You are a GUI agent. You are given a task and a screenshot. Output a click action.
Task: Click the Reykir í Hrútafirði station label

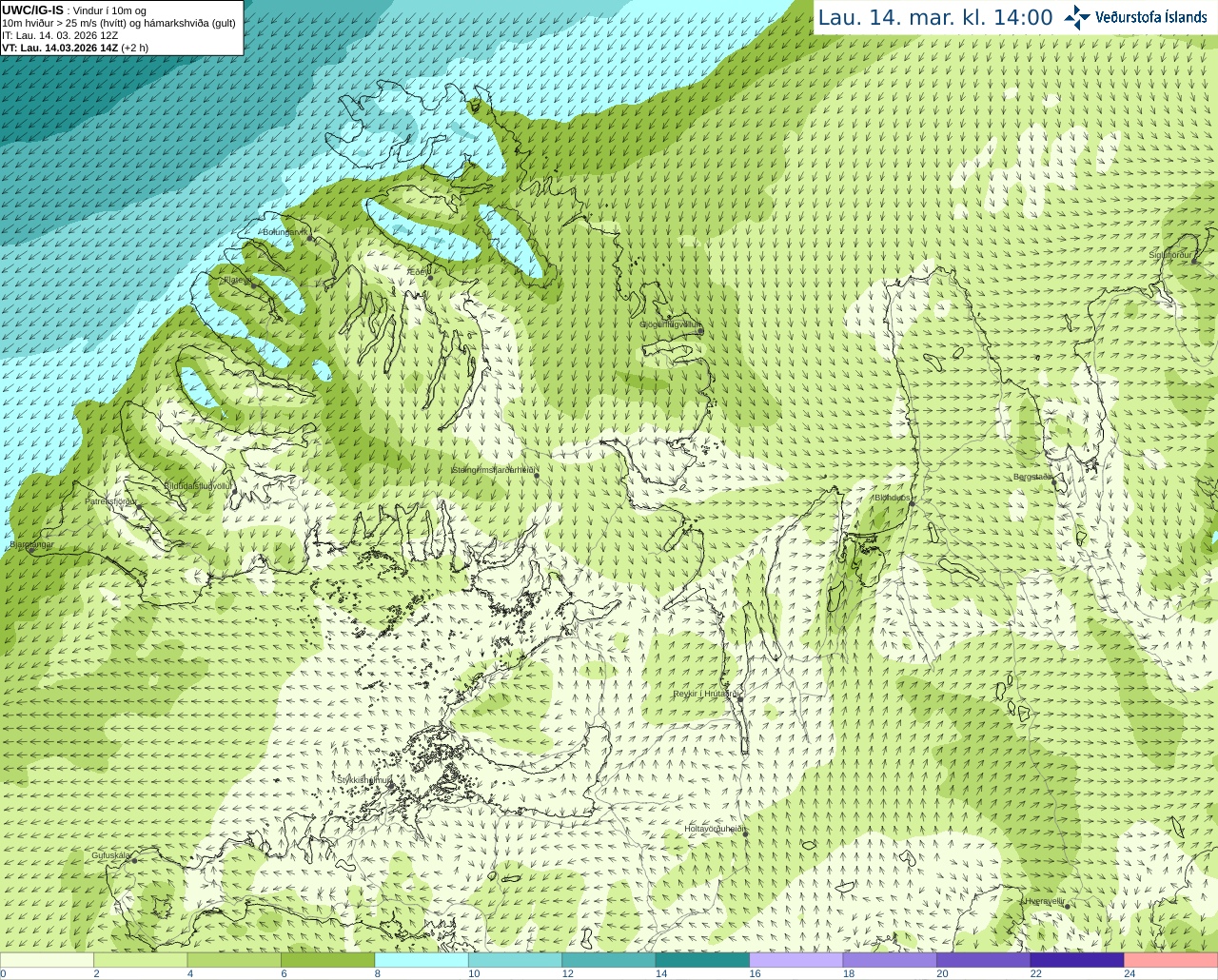[x=707, y=694]
